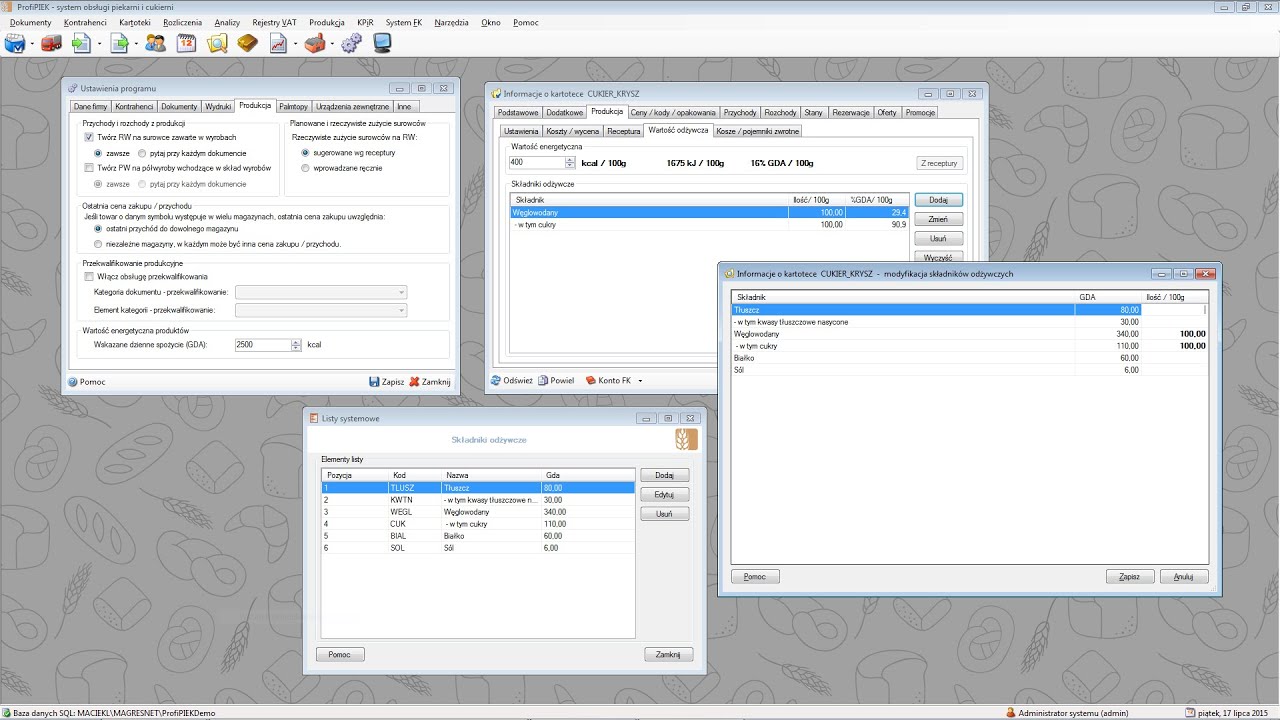Toggle 'Twórz RW na surowce zawarte w wyrobach'
The height and width of the screenshot is (720, 1280).
(89, 137)
